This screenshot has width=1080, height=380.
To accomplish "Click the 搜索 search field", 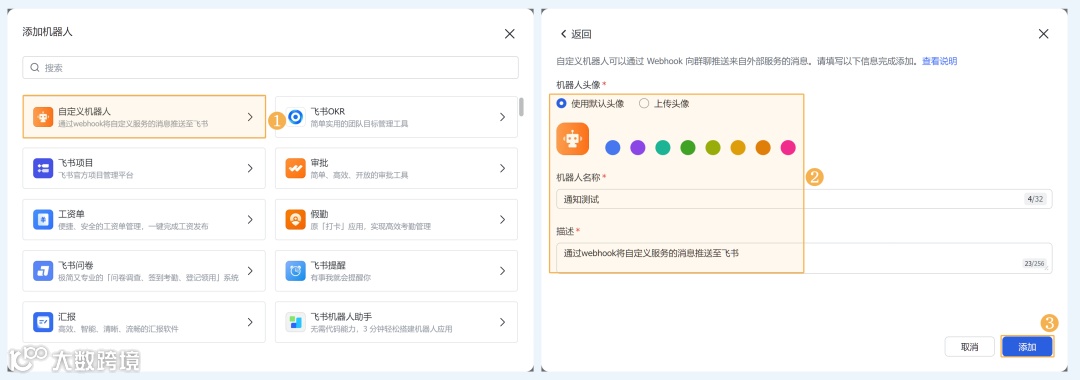I will [270, 67].
